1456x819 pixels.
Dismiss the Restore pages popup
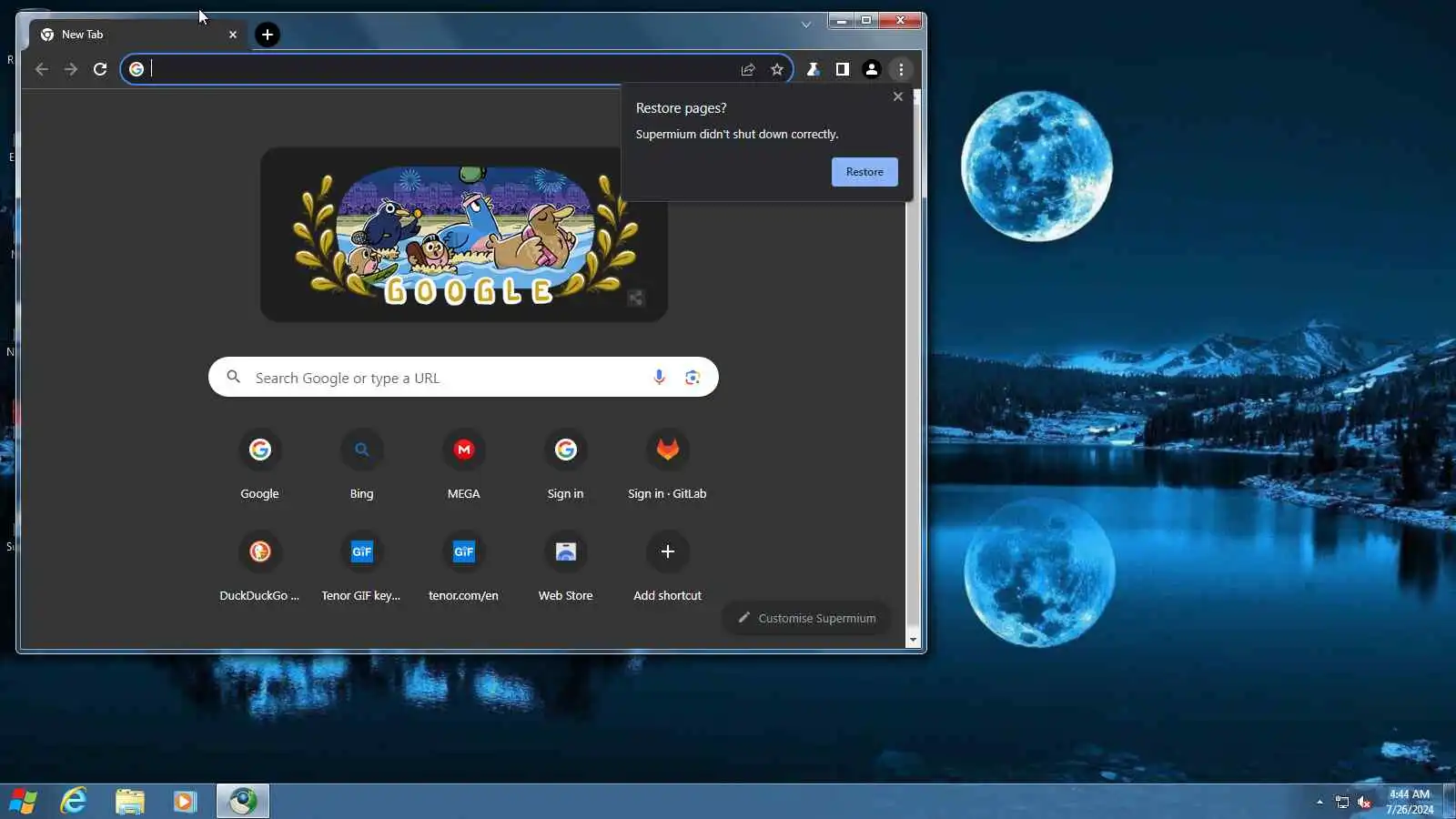click(898, 96)
